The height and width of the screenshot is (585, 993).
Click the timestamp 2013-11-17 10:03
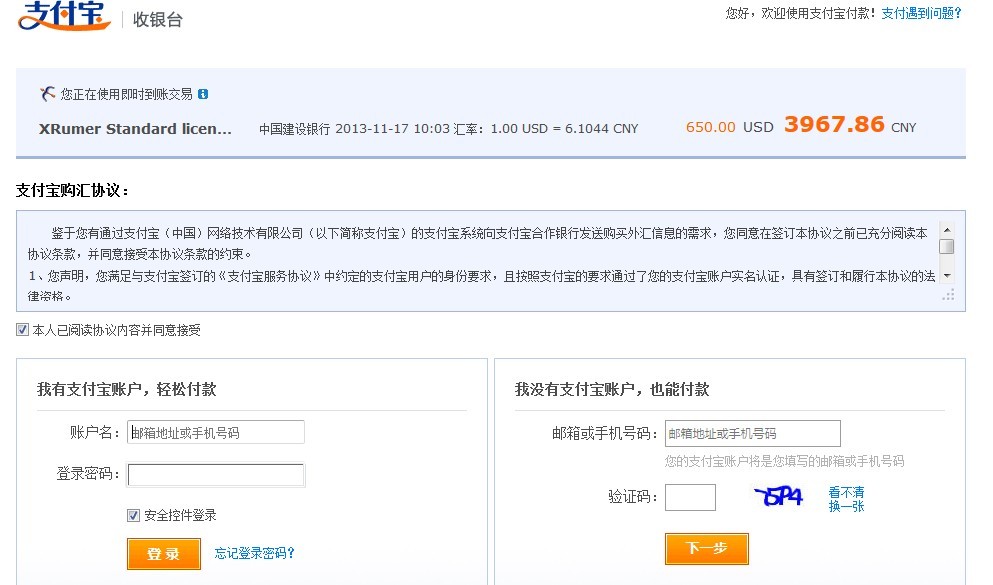[393, 129]
